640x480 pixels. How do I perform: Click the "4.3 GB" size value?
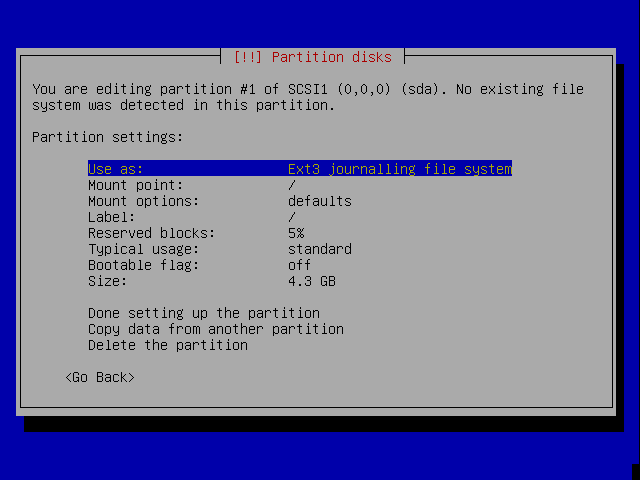point(311,281)
